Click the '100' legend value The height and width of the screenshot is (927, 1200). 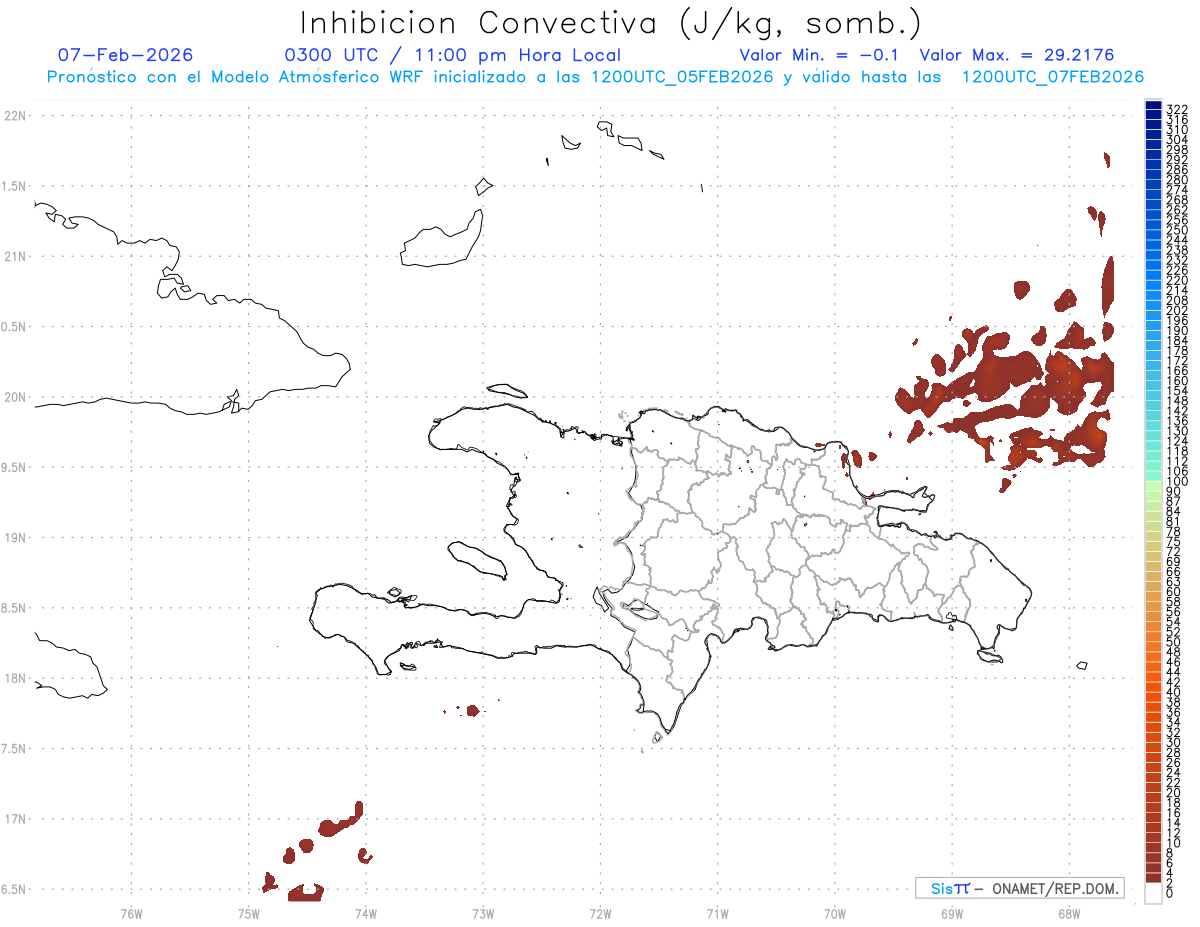click(x=1176, y=482)
